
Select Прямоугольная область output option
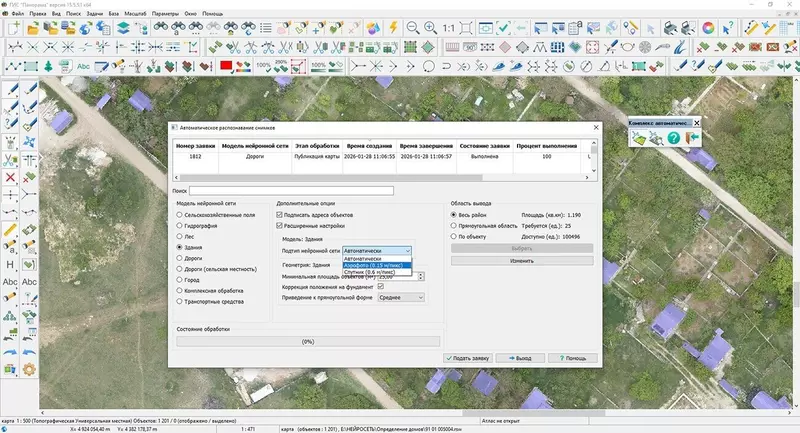[455, 226]
